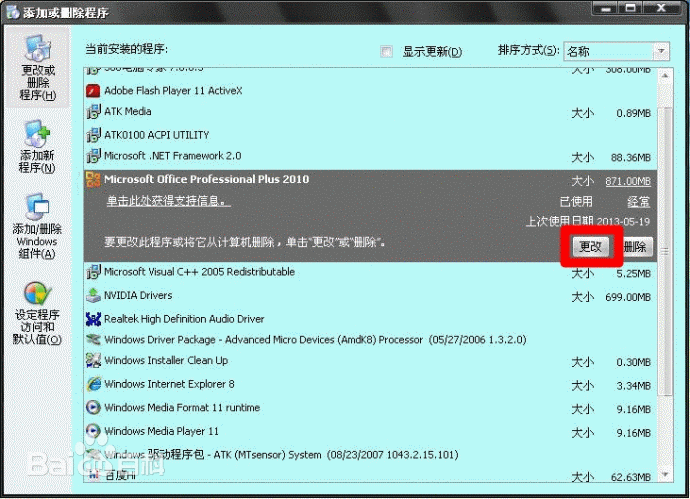Click the 经常 usage frequency value

pos(639,202)
